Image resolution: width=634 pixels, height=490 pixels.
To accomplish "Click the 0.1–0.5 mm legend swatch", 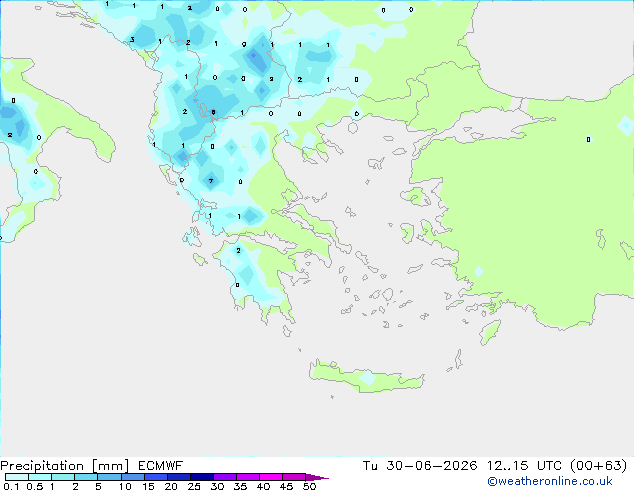I will [17, 477].
